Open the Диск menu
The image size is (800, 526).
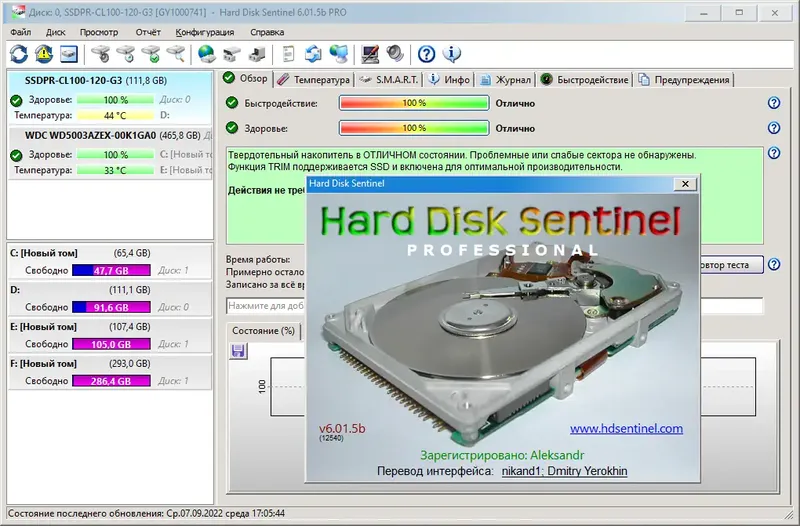[x=56, y=32]
